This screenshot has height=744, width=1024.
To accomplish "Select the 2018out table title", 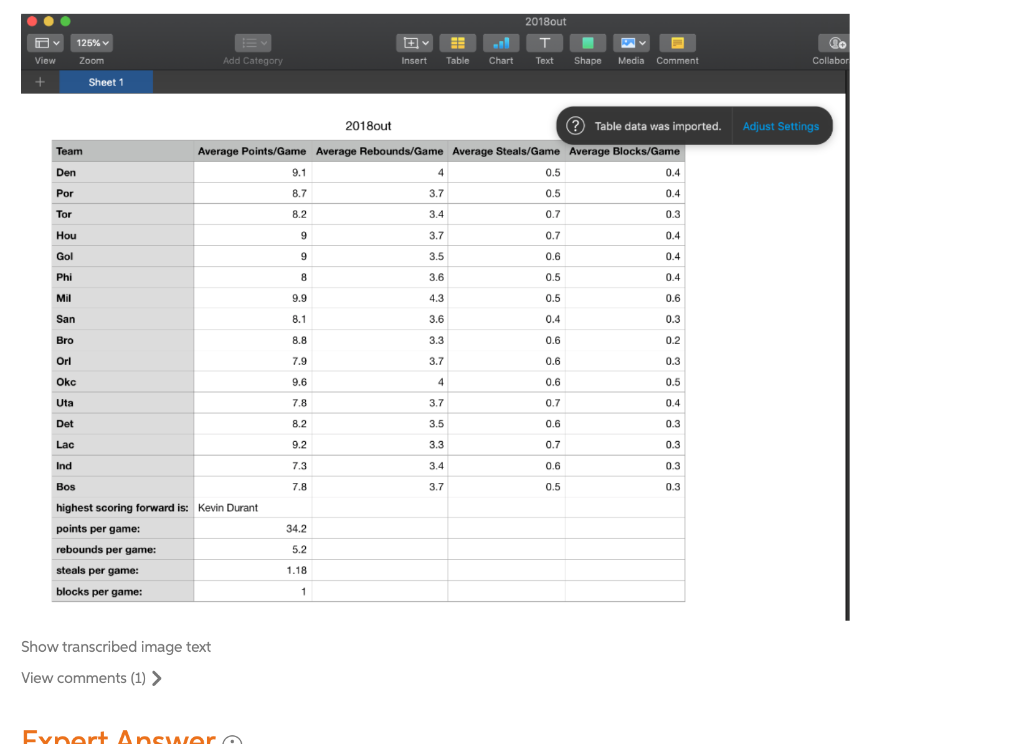I will (368, 126).
